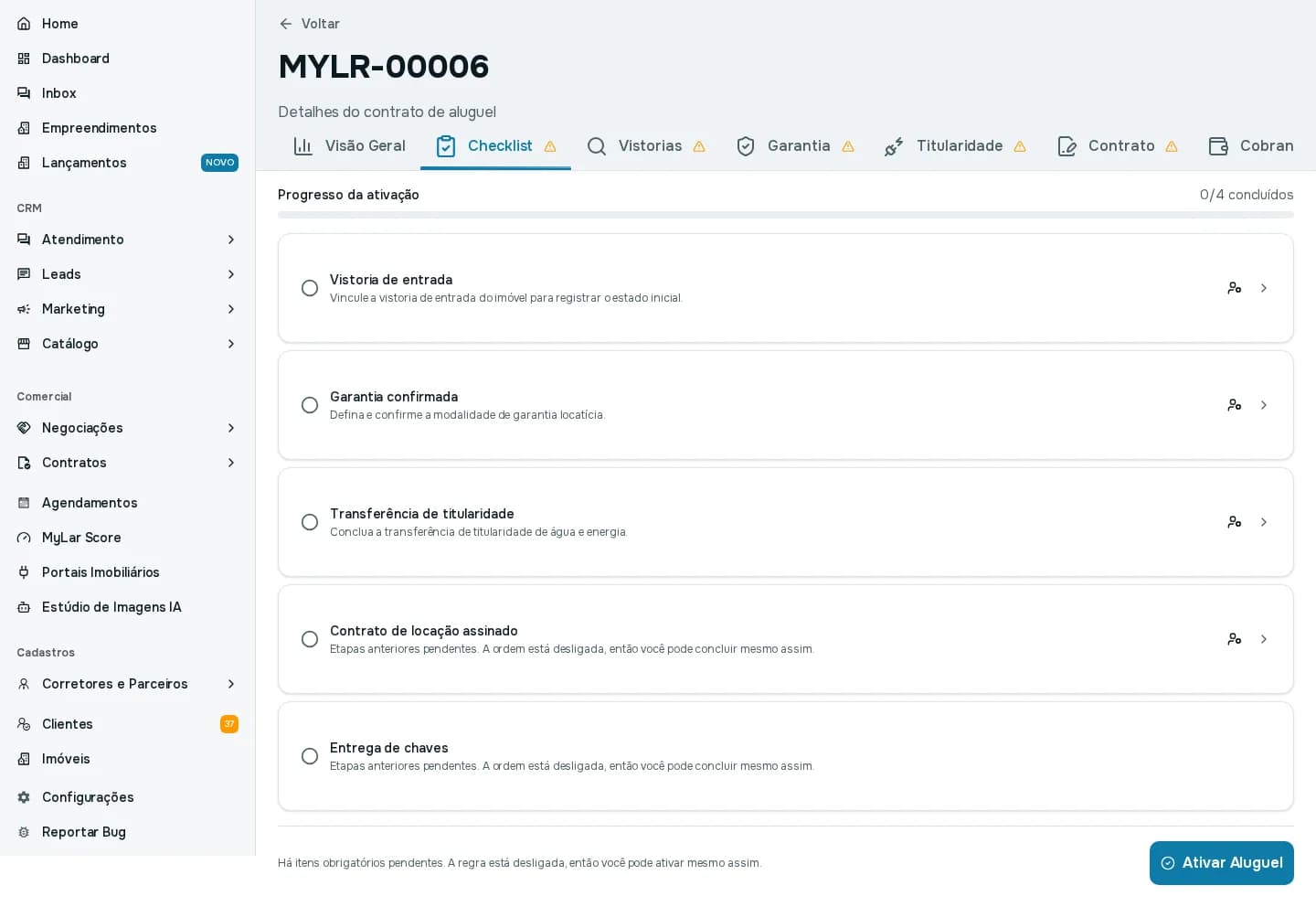Click the Reportar Bug icon
The image size is (1316, 907).
pyautogui.click(x=24, y=832)
